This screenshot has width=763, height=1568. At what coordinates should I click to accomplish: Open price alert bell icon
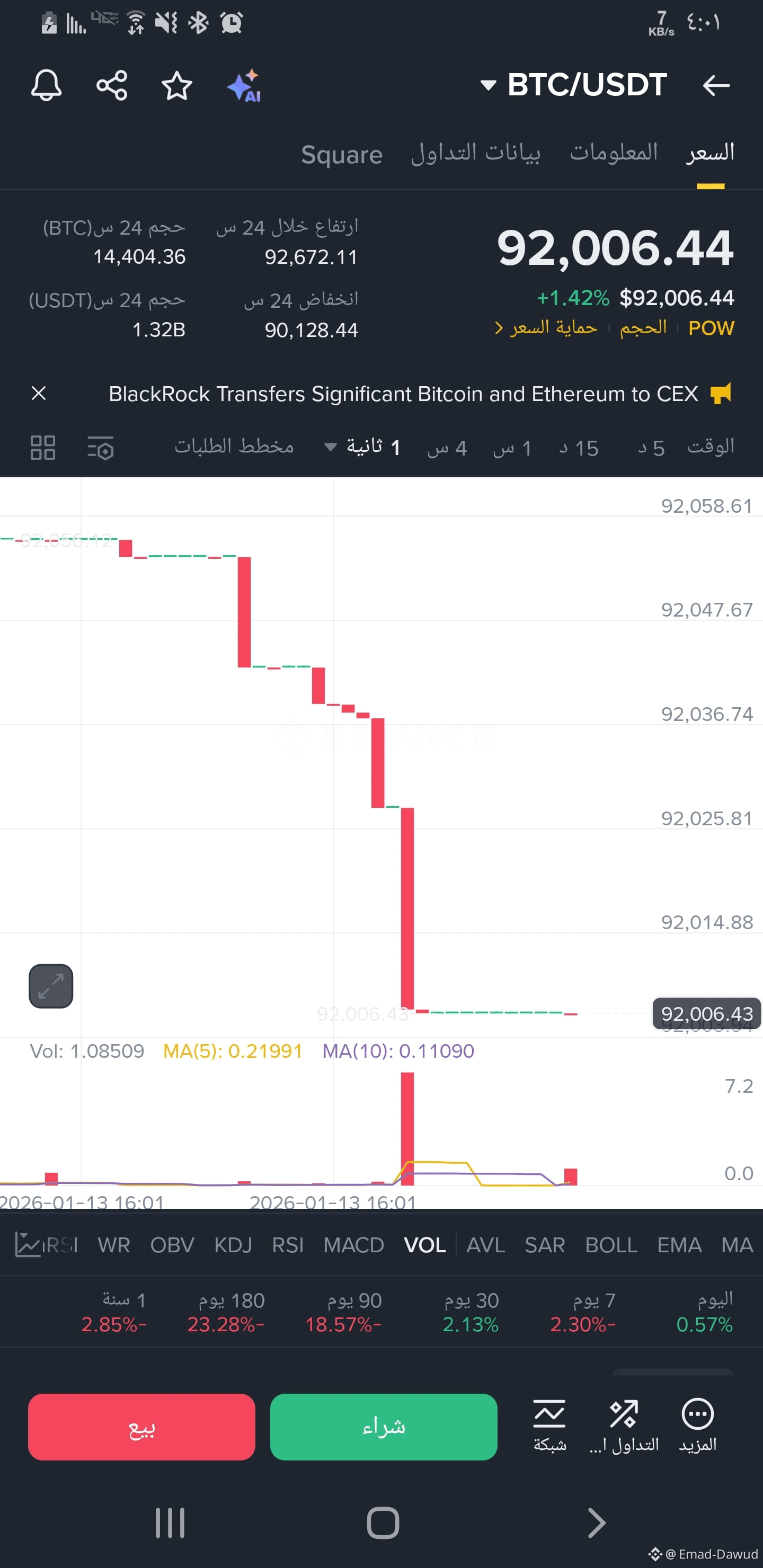46,85
